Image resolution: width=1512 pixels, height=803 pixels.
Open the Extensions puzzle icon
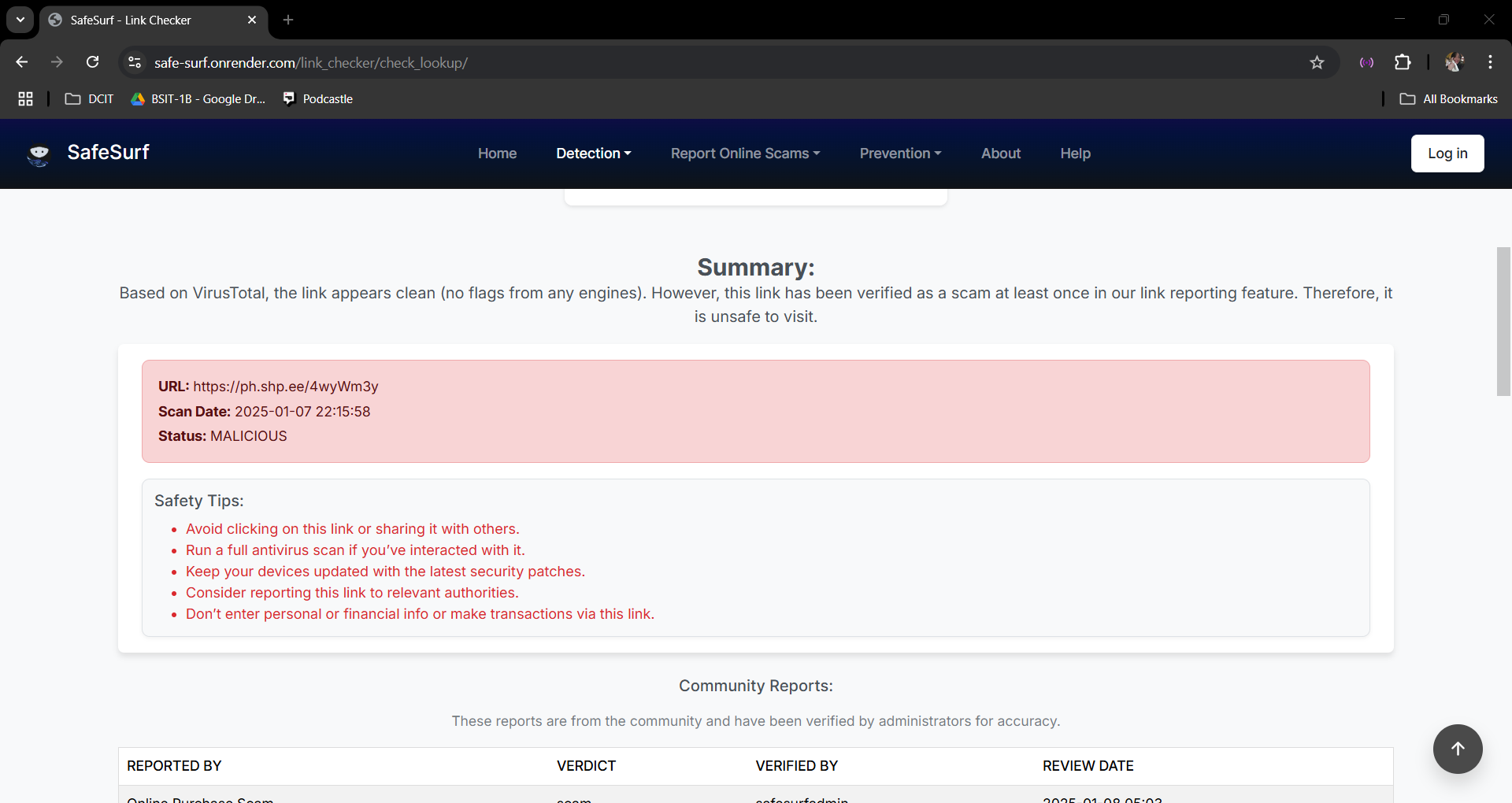click(x=1403, y=62)
